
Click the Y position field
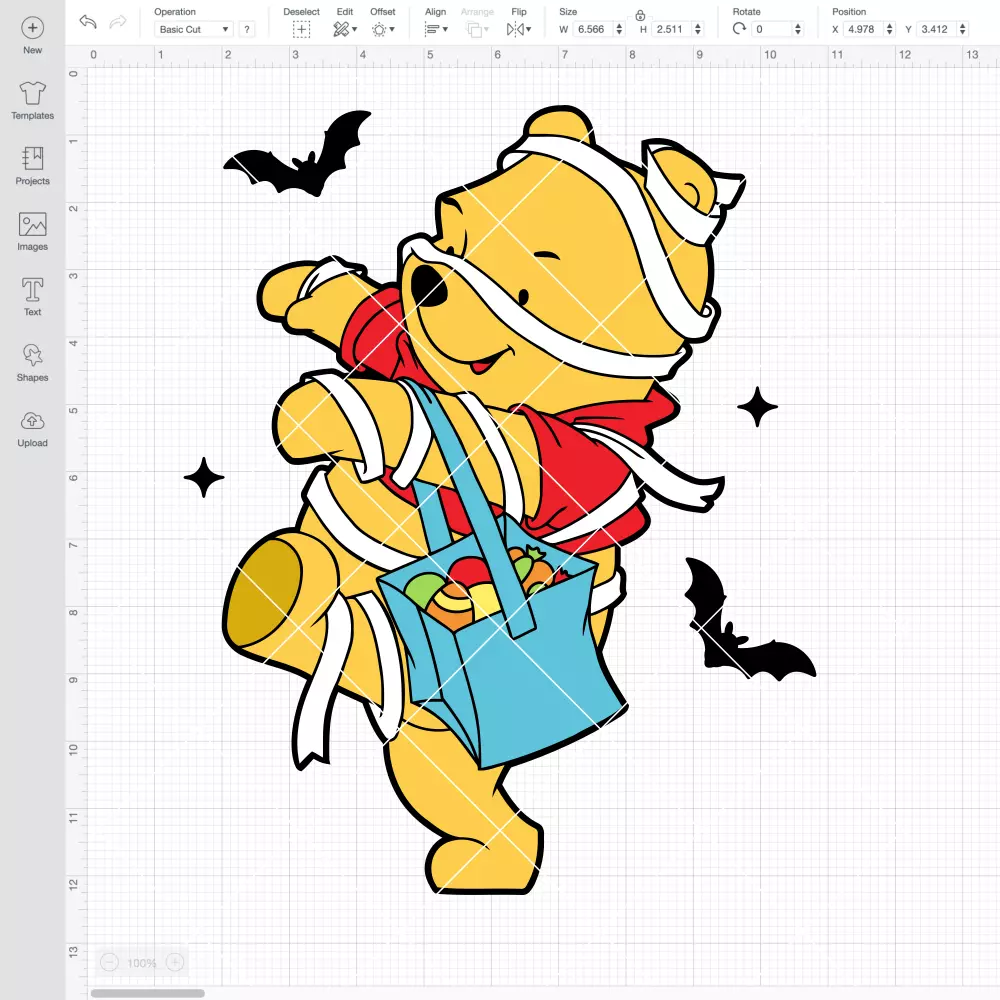[x=937, y=29]
